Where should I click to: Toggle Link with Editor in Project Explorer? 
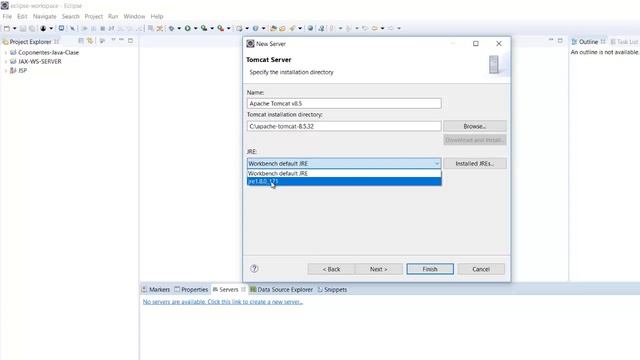90,41
